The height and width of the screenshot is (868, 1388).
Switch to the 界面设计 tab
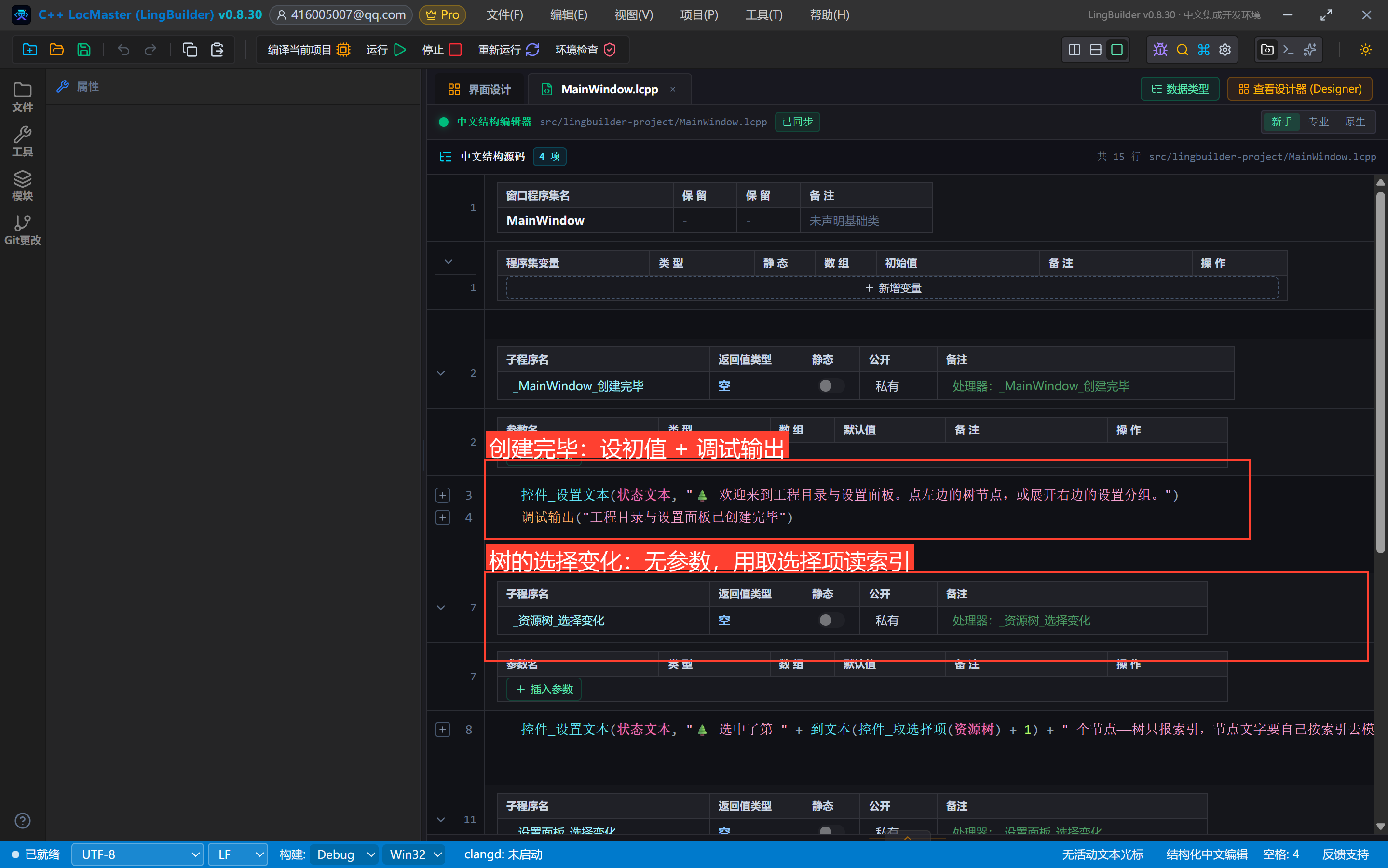[479, 90]
